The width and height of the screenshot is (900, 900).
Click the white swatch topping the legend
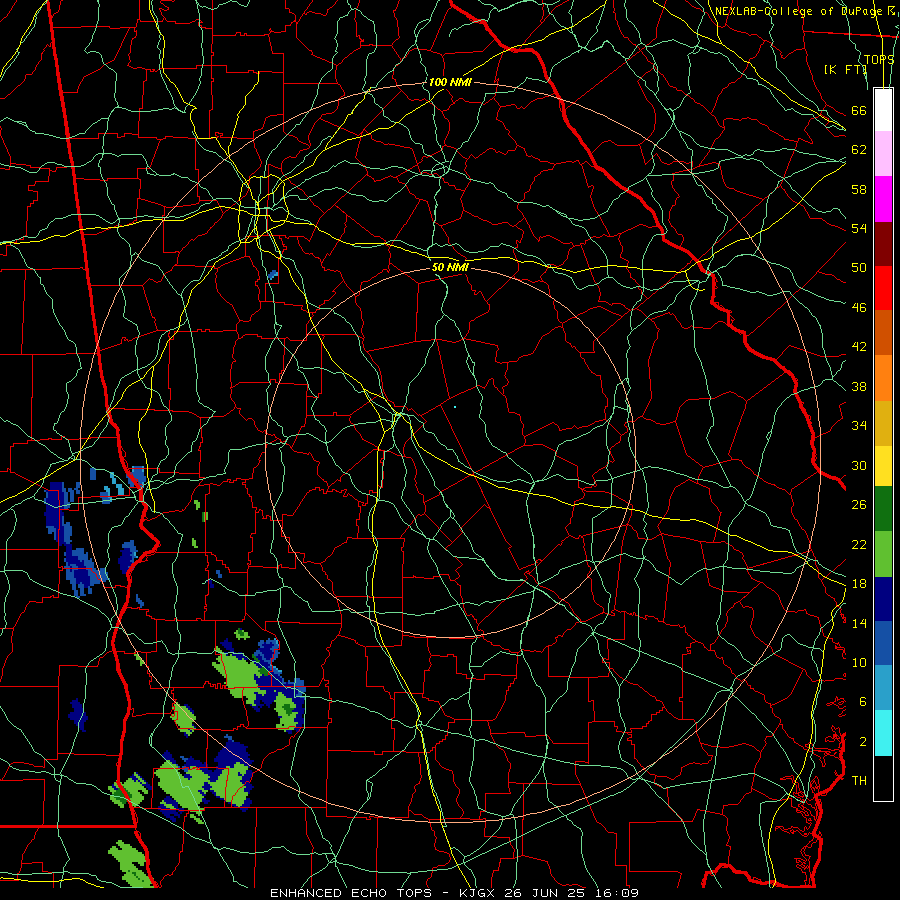883,110
